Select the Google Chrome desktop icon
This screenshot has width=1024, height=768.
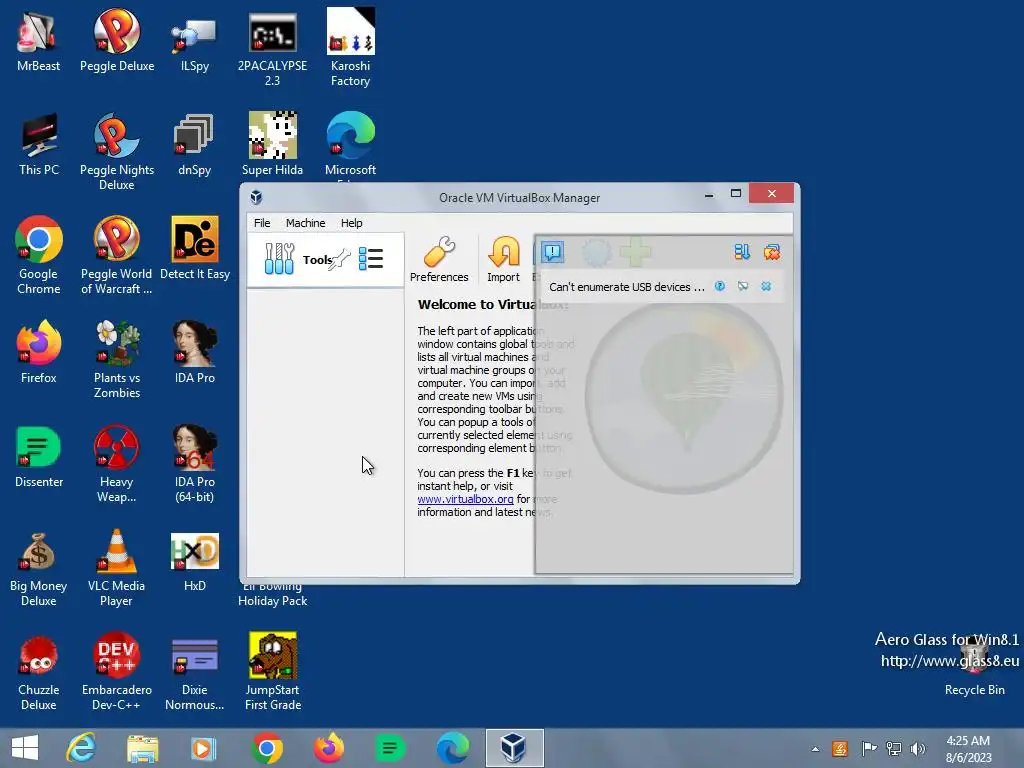(x=39, y=255)
